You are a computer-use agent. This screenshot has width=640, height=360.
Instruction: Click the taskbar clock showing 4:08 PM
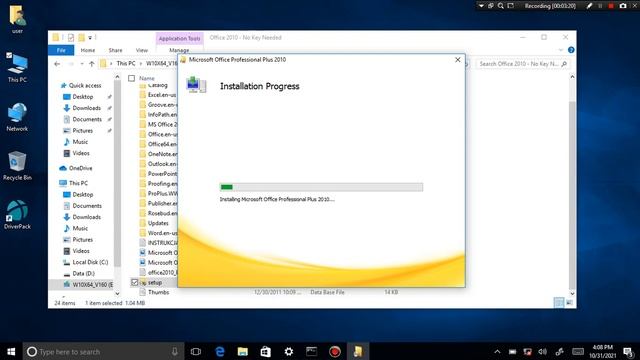[602, 351]
